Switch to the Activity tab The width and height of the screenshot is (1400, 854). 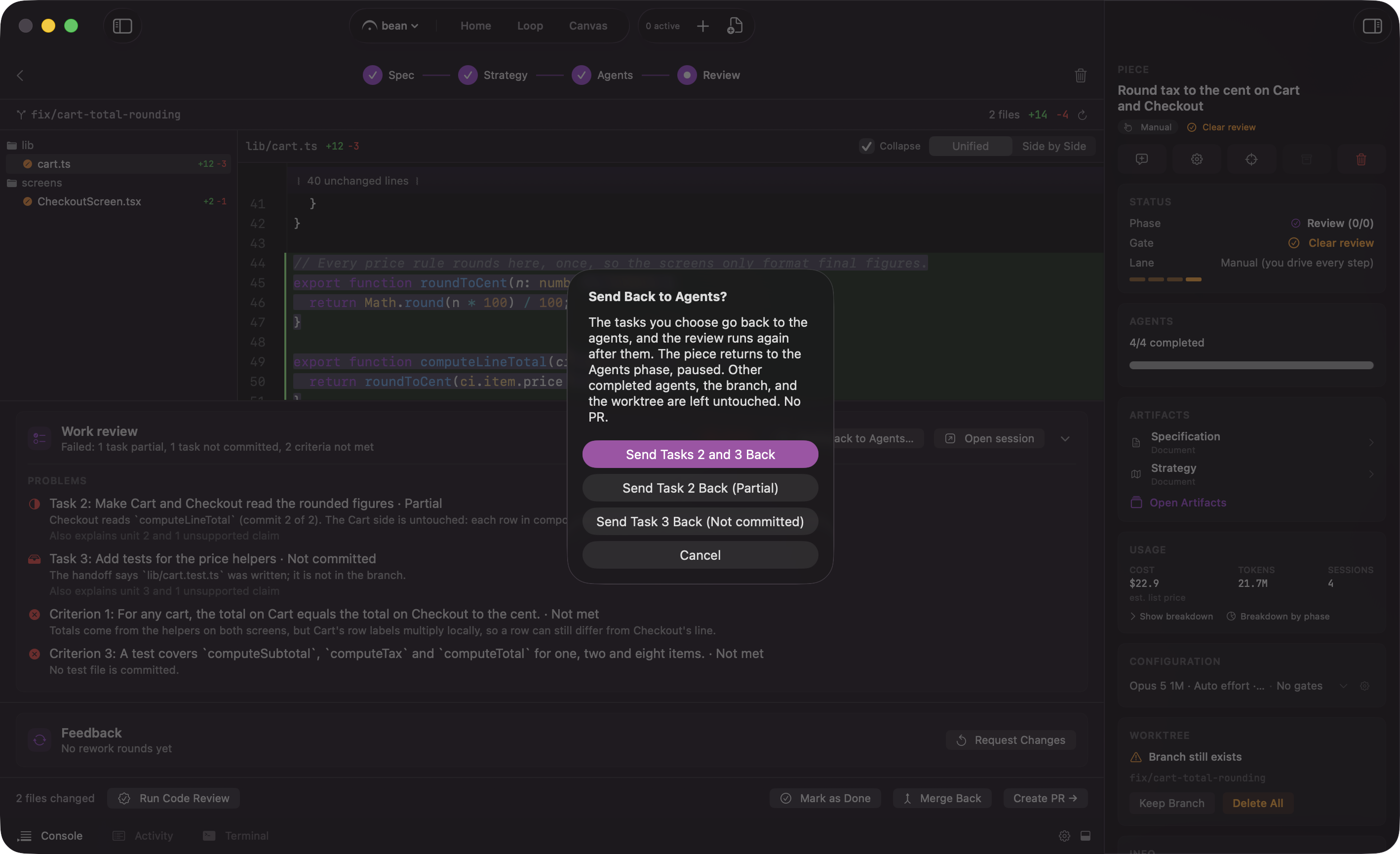(x=143, y=836)
